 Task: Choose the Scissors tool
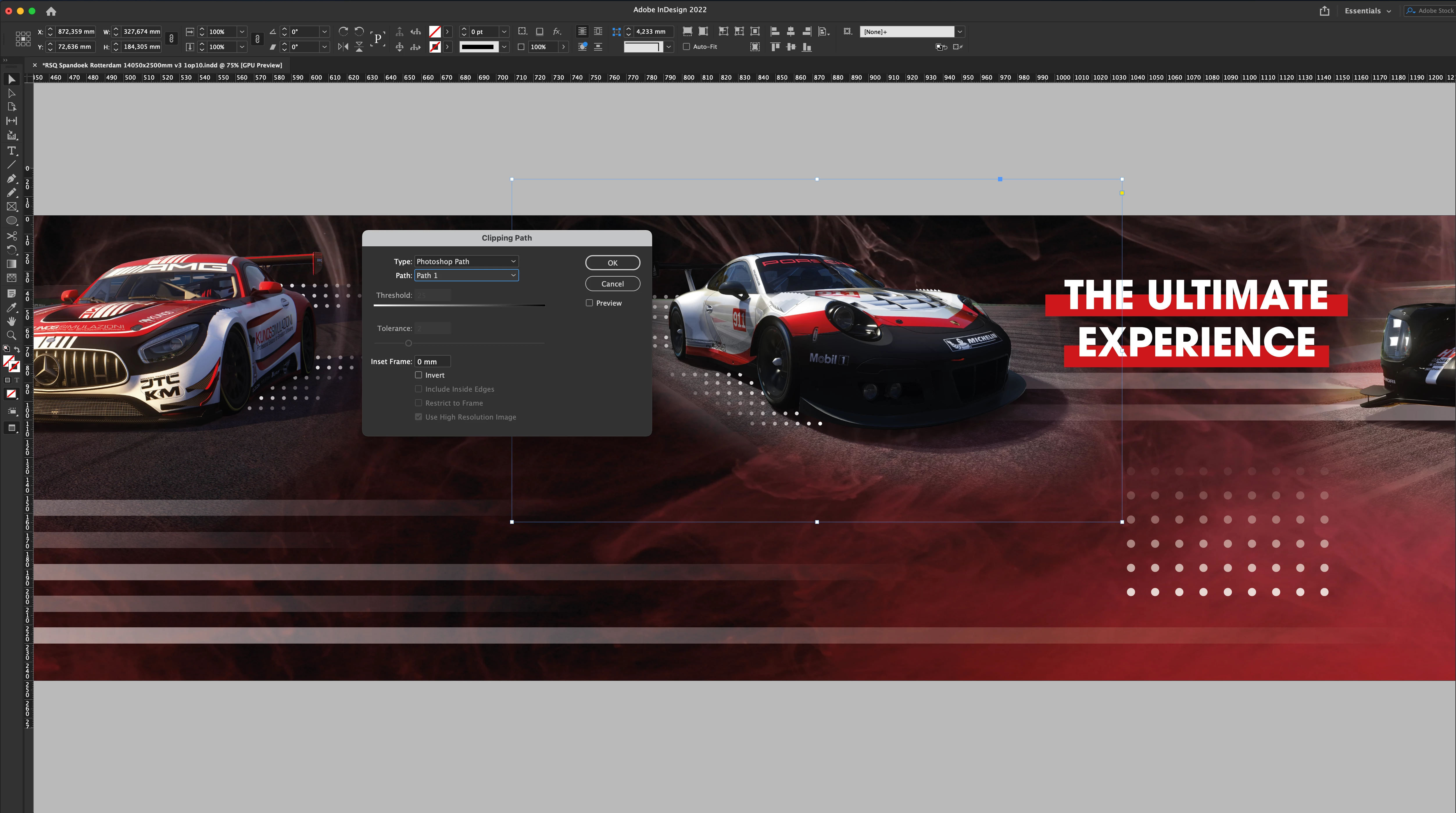coord(11,236)
